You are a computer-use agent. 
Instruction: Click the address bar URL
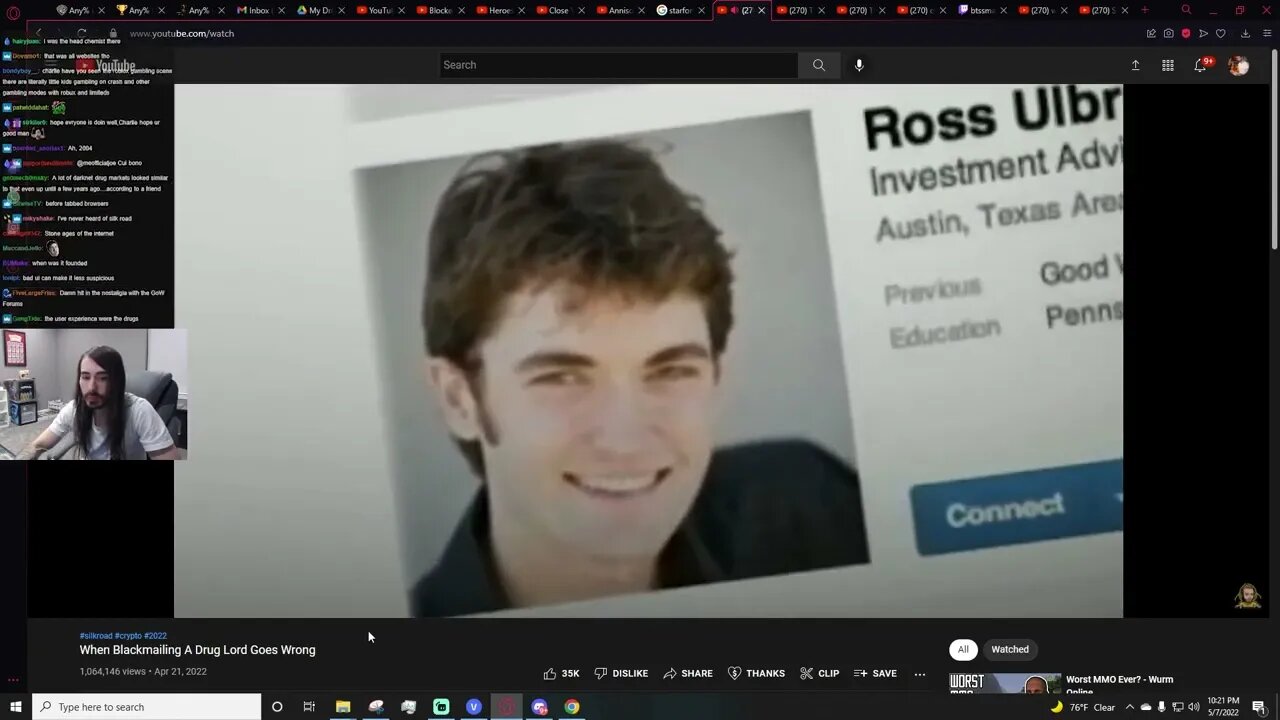pyautogui.click(x=181, y=33)
